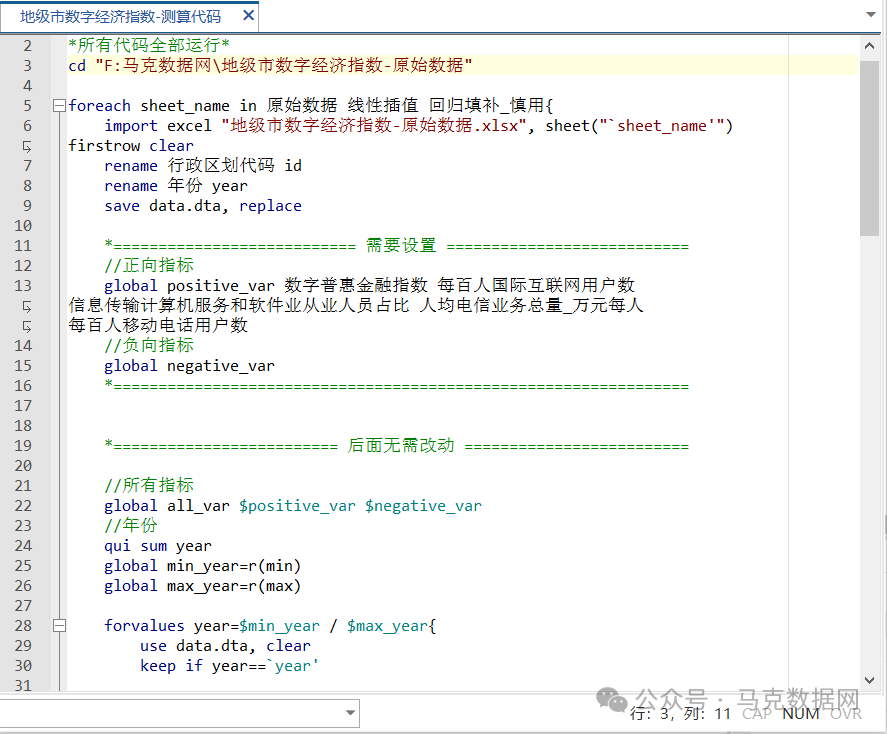The image size is (887, 734).
Task: Click $positive_var macro on line 22
Action: pos(298,506)
